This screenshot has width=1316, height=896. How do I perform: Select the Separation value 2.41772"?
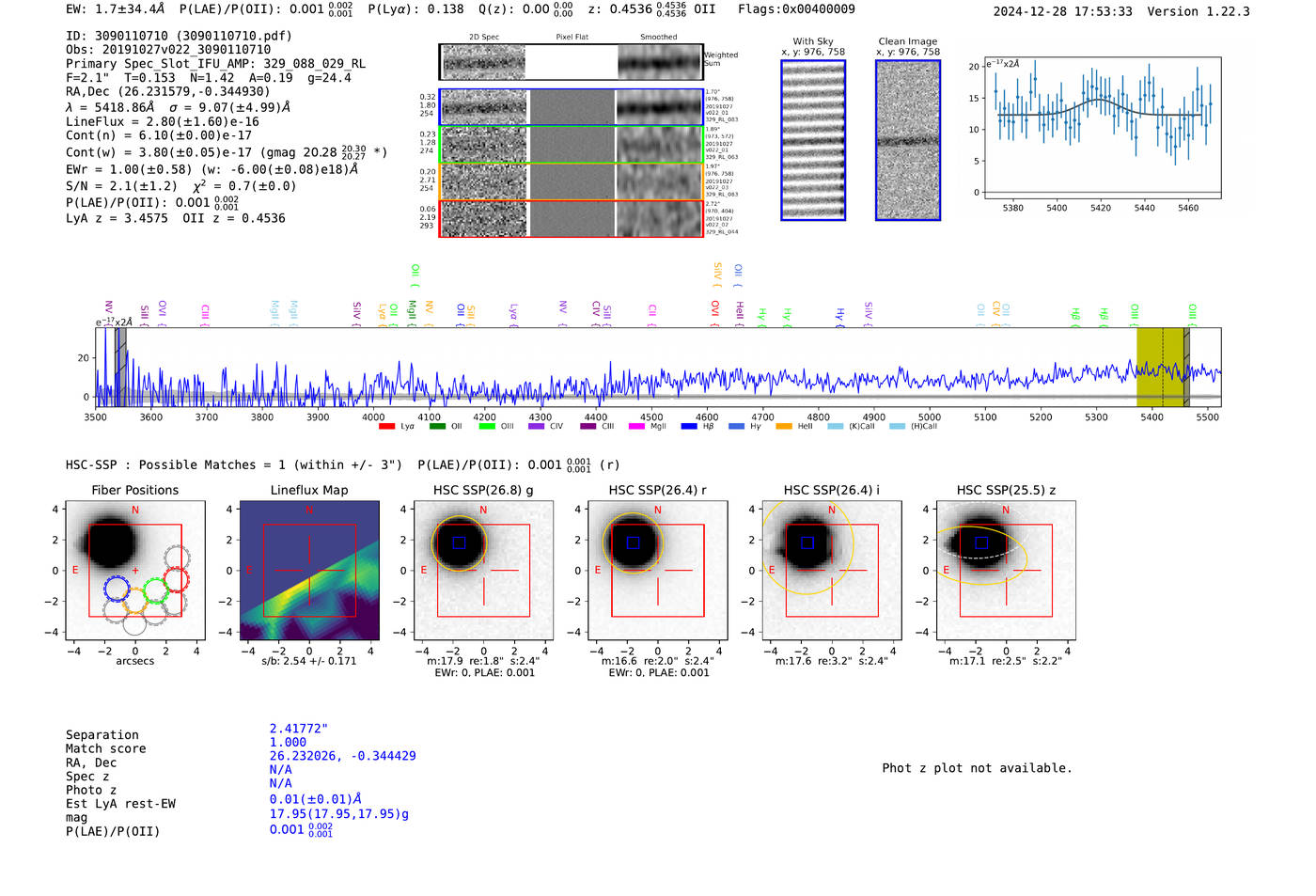coord(299,729)
